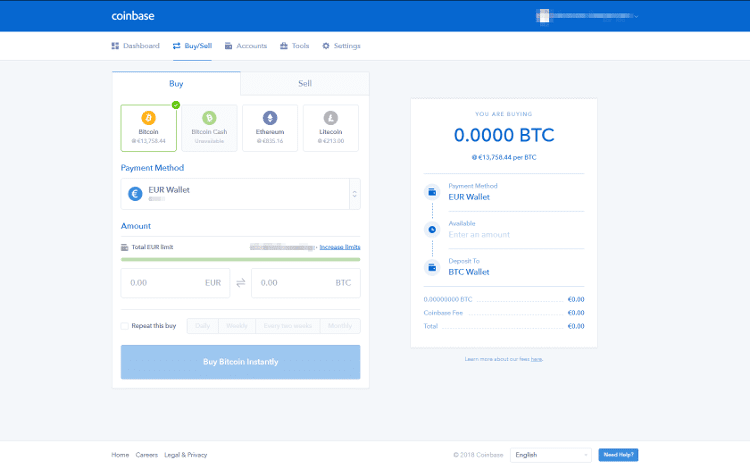Open the account user menu dropdown
750x469 pixels.
click(587, 16)
